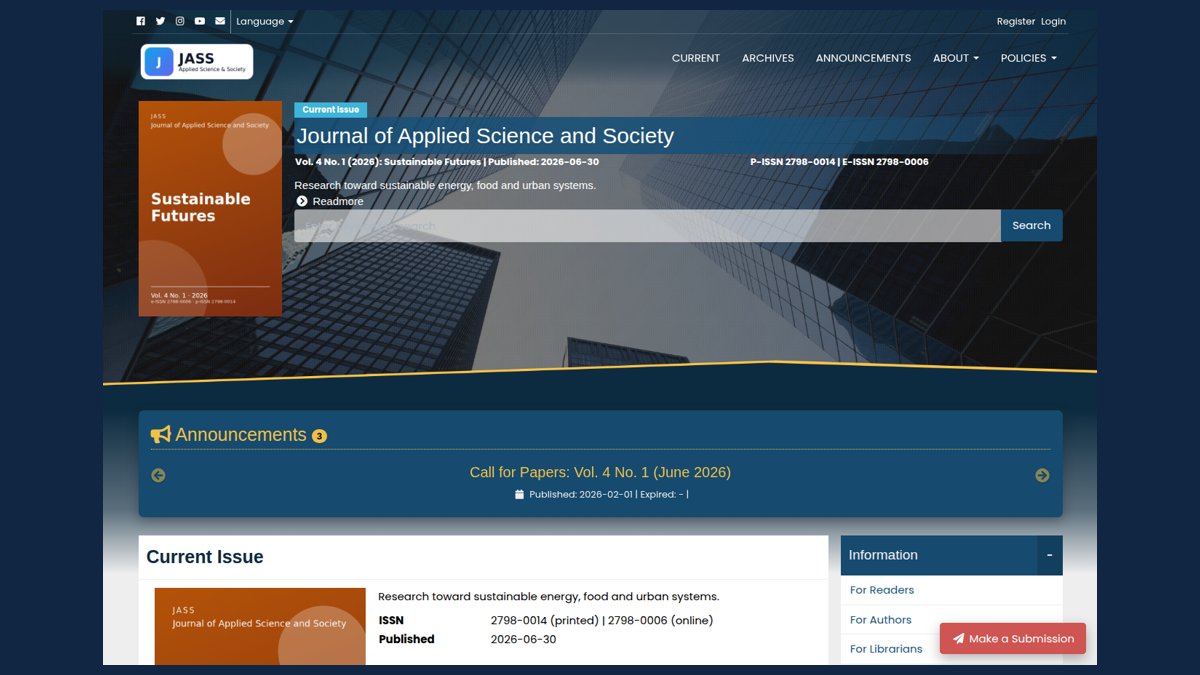1200x675 pixels.
Task: Go to next announcement arrow
Action: click(1042, 475)
